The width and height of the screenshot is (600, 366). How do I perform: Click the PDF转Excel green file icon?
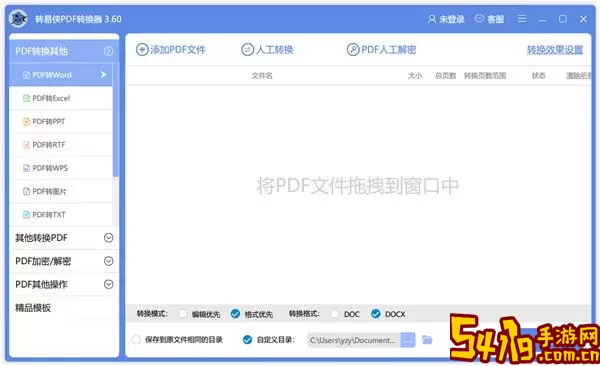click(26, 98)
